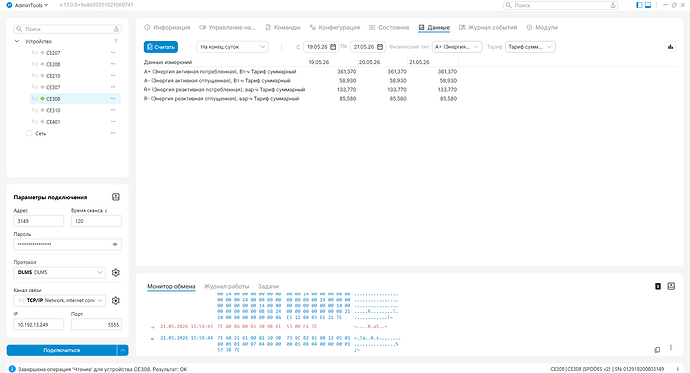The height and width of the screenshot is (373, 690).
Task: Switch to the Задачи tab
Action: (x=268, y=286)
